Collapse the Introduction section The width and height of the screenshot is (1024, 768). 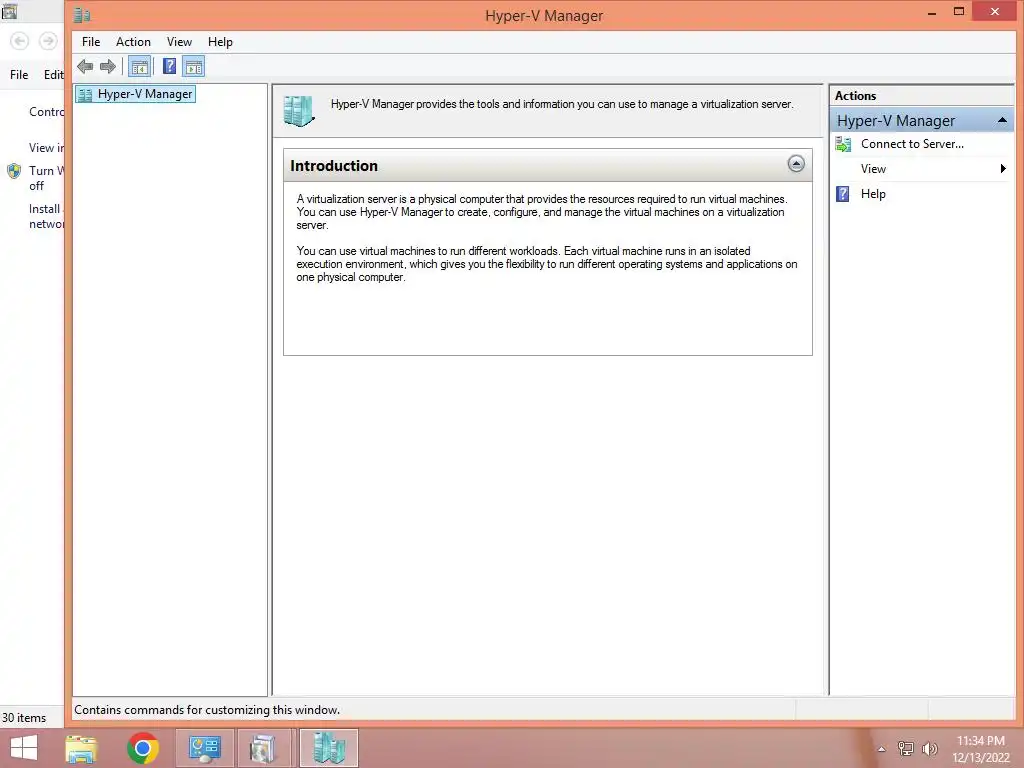(x=795, y=164)
